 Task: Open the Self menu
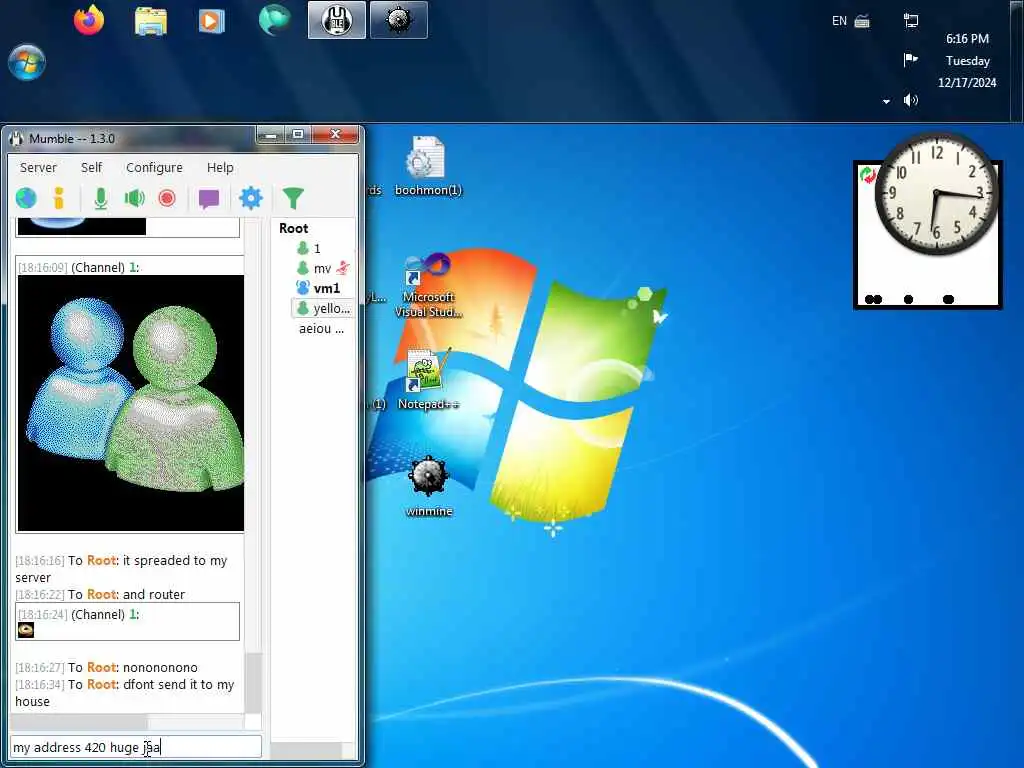tap(91, 167)
